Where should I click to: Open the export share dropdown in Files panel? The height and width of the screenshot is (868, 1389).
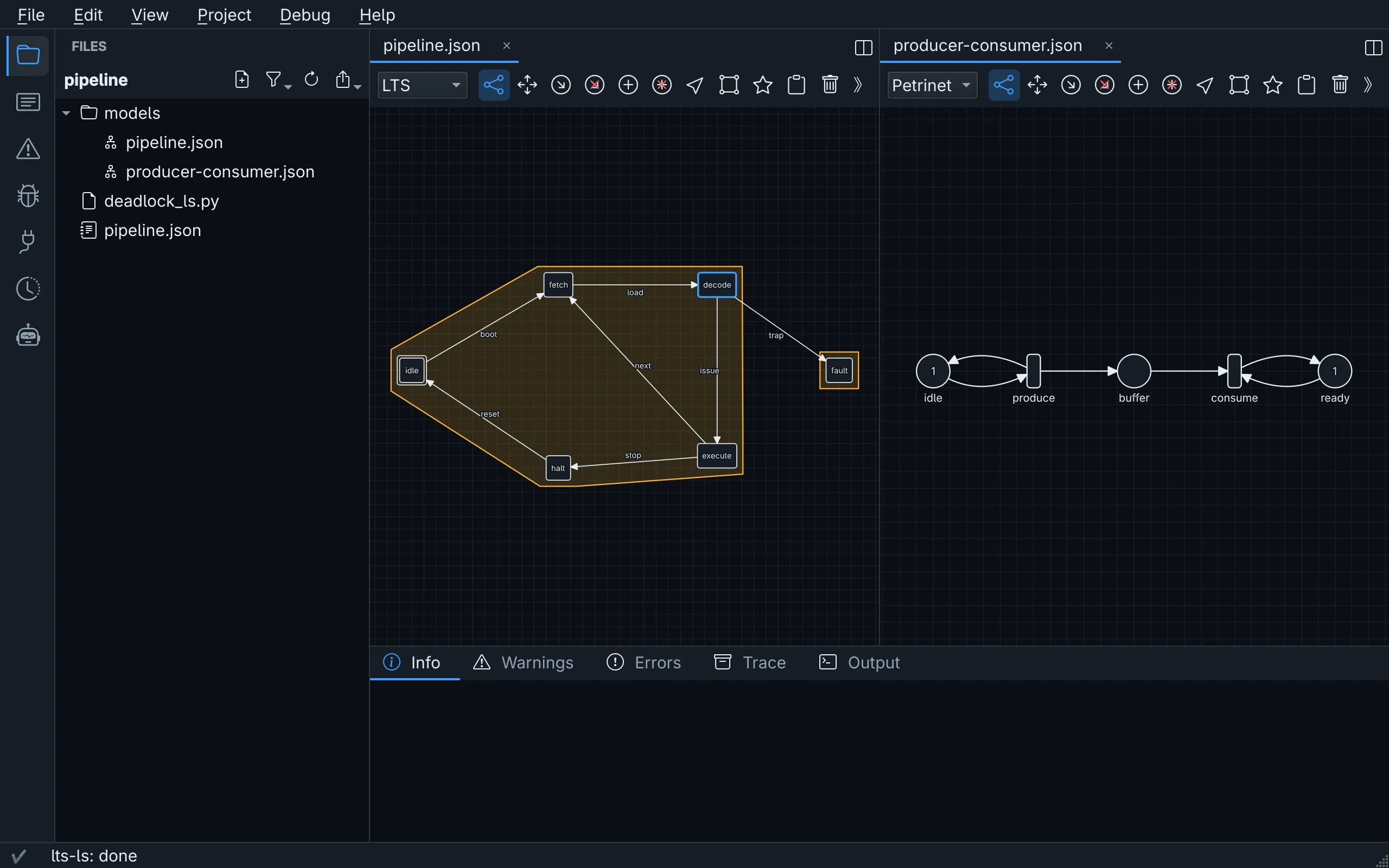pos(347,79)
